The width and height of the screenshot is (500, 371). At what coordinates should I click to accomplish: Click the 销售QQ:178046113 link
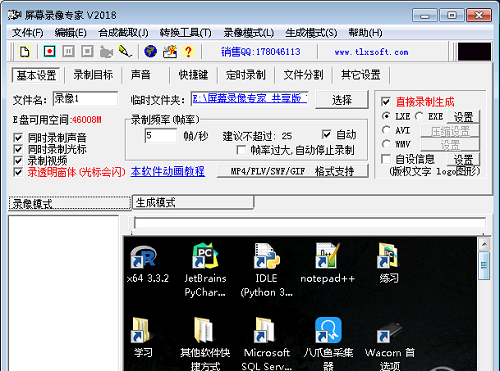coord(261,52)
